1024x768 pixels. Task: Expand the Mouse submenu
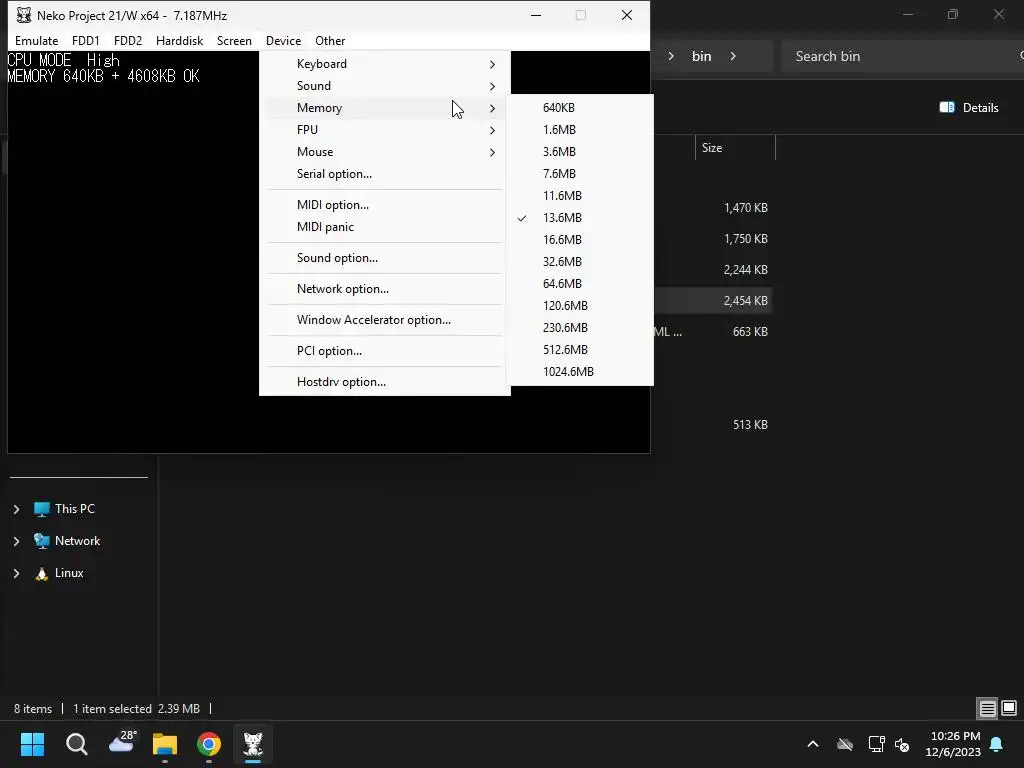(x=385, y=152)
